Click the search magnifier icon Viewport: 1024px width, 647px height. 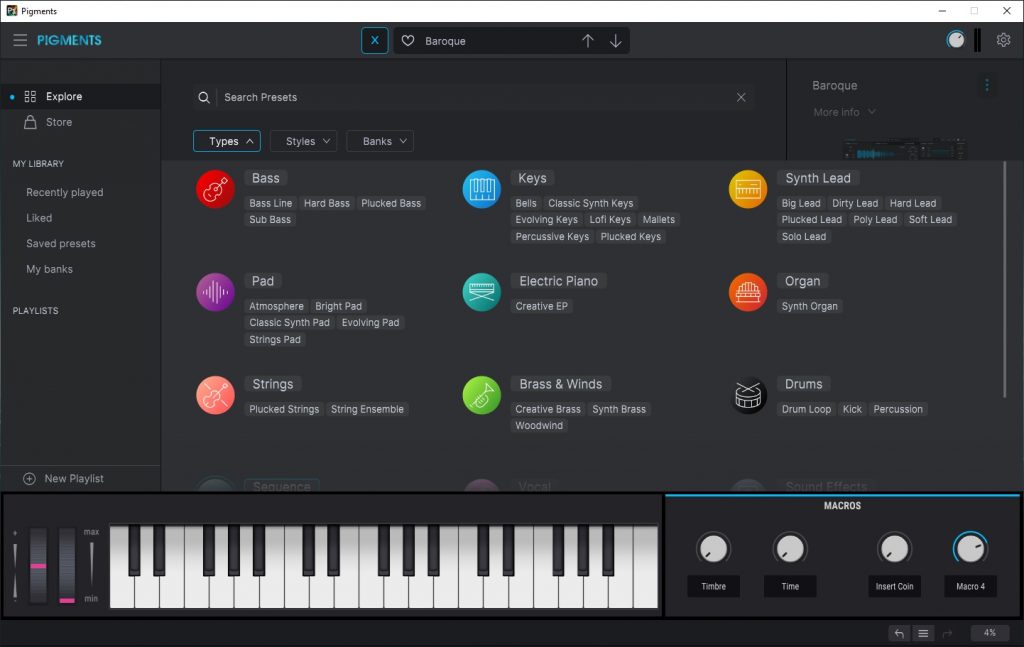click(x=204, y=97)
